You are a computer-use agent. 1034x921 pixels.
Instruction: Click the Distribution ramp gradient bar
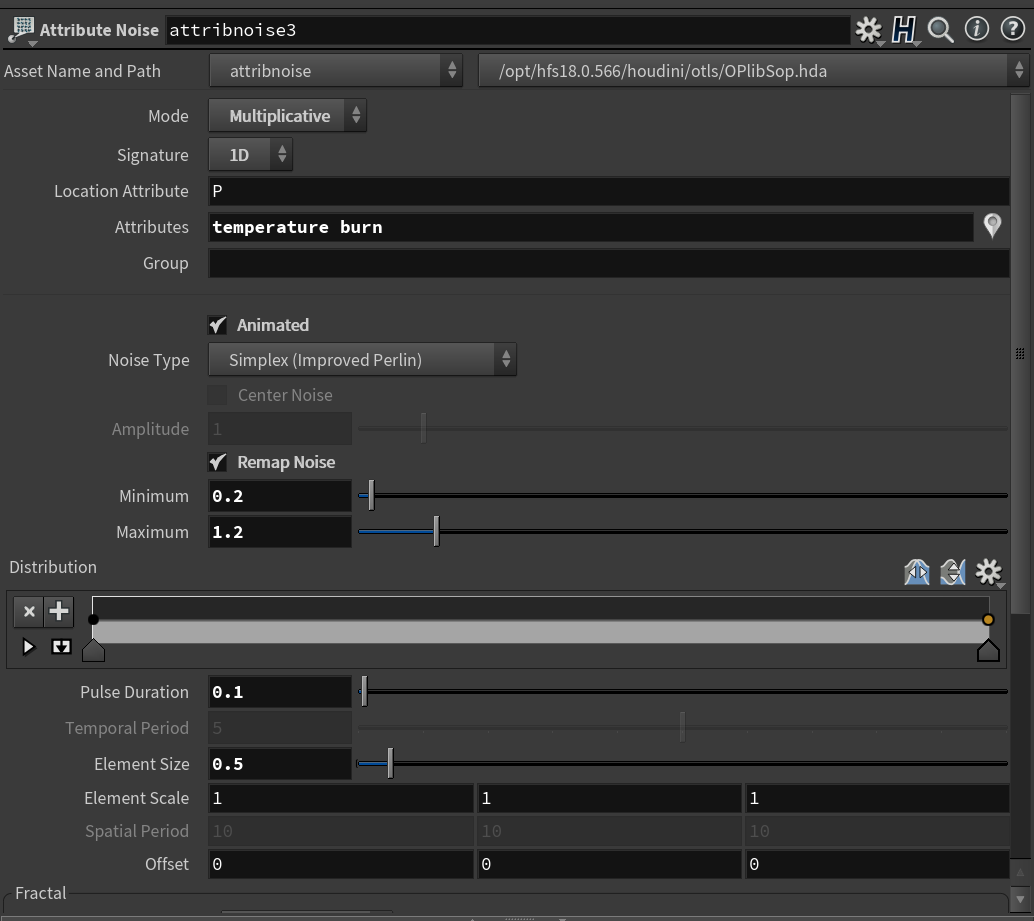pos(540,620)
